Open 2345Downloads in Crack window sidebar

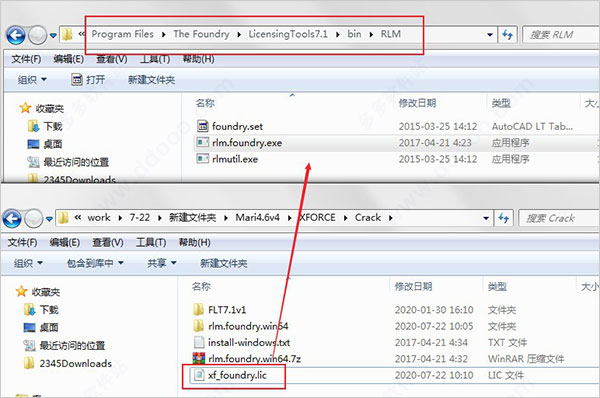75,363
